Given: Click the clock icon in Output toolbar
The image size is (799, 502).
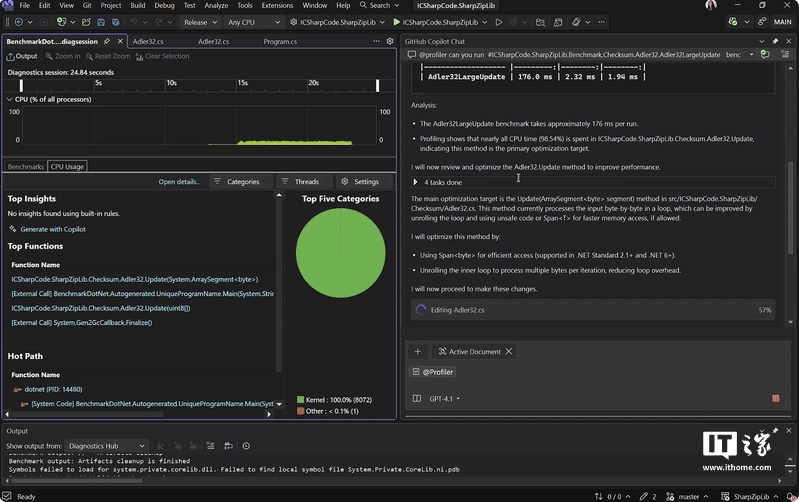Looking at the screenshot, I should coord(246,446).
